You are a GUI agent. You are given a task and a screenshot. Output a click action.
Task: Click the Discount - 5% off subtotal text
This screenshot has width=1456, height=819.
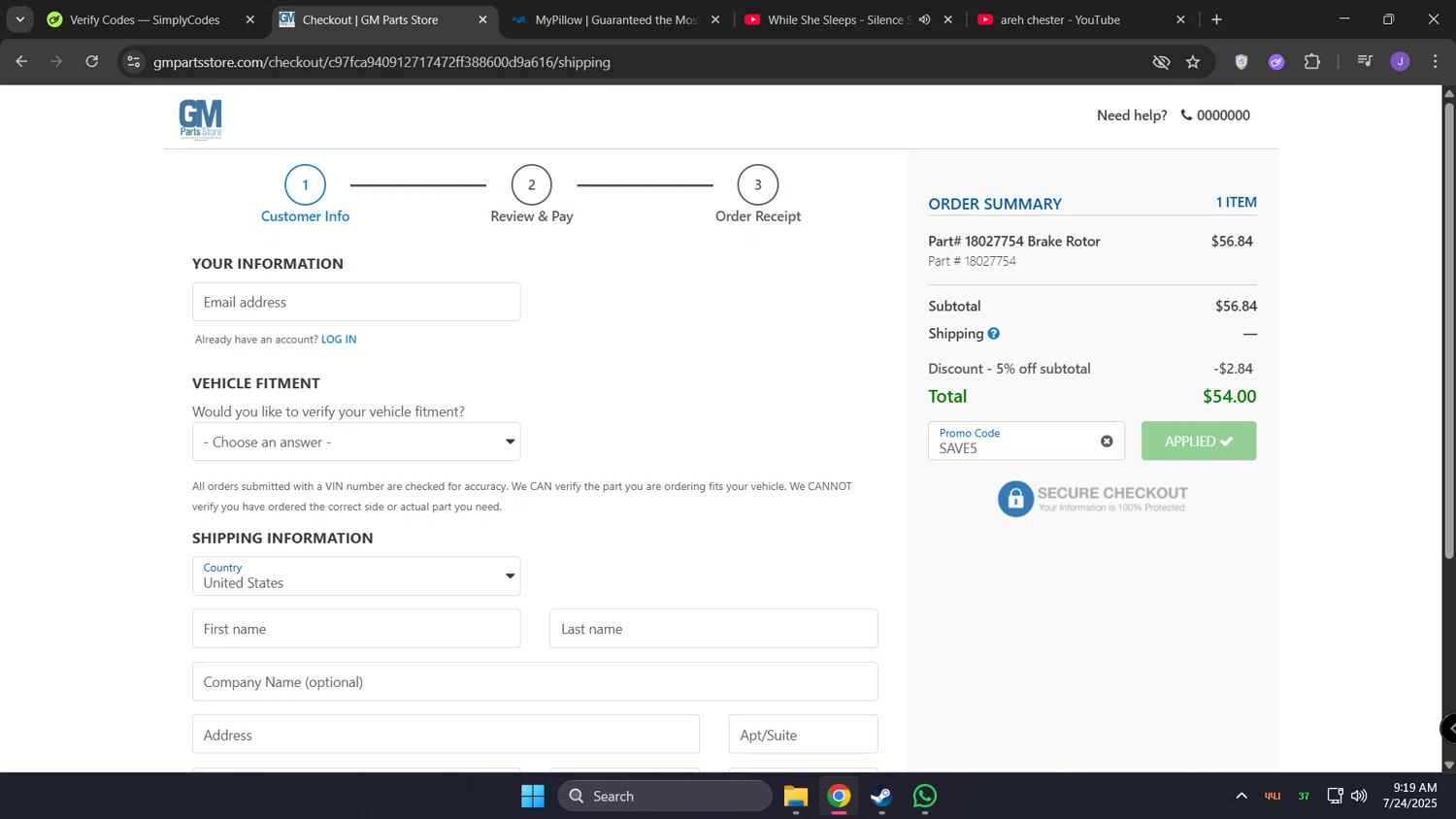coord(1009,369)
